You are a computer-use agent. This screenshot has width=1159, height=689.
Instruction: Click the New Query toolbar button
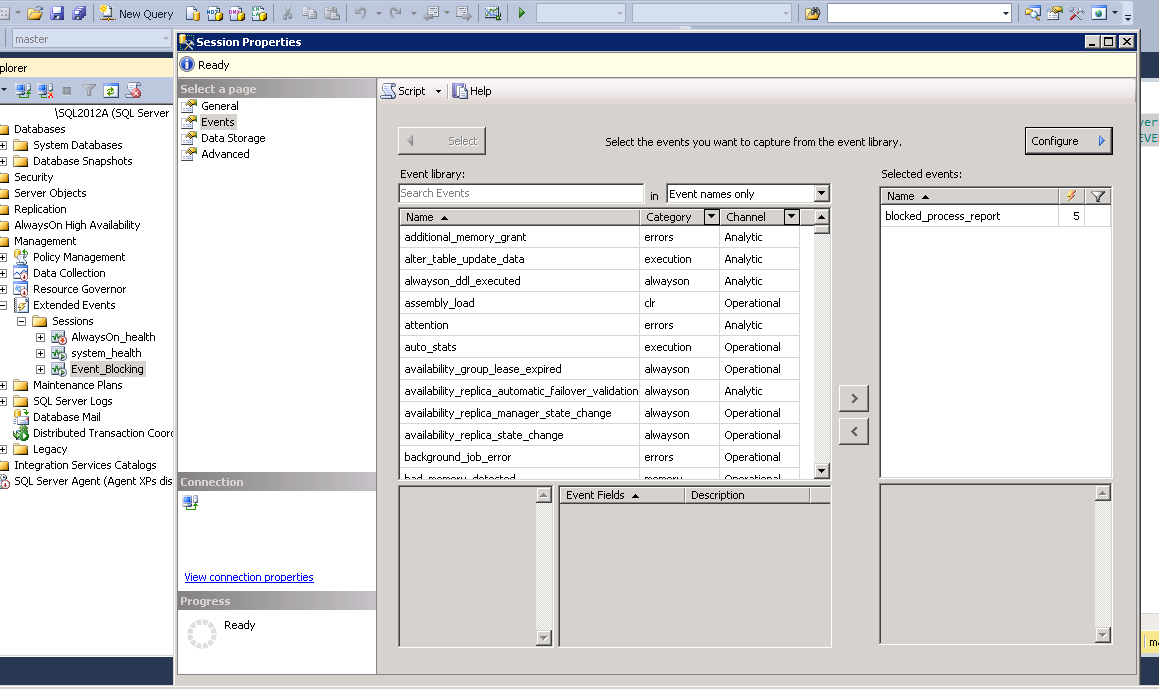coord(136,13)
